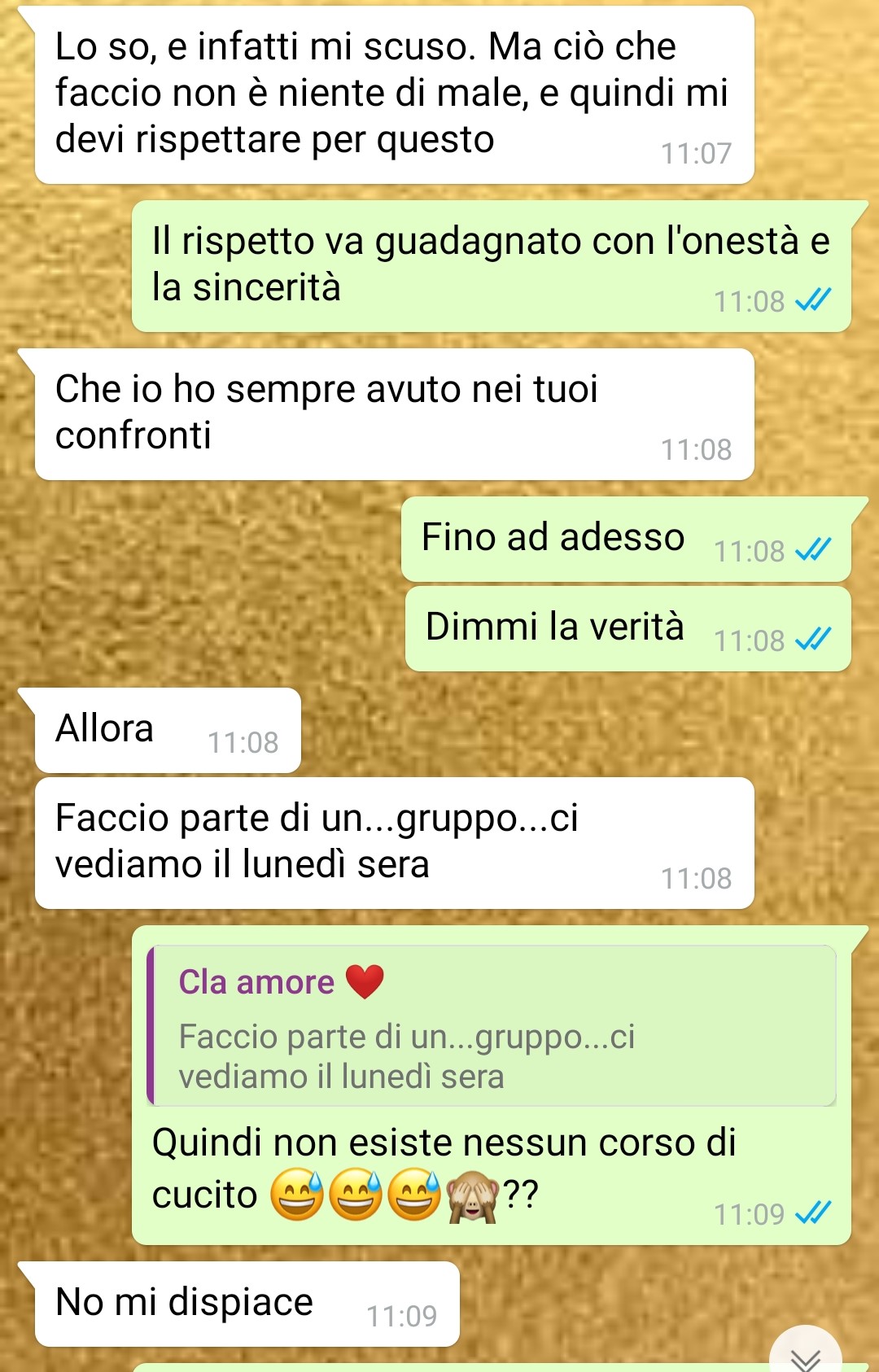This screenshot has height=1372, width=879.
Task: Select the 'Lo so, e infatti mi scuso' message
Action: (x=395, y=94)
